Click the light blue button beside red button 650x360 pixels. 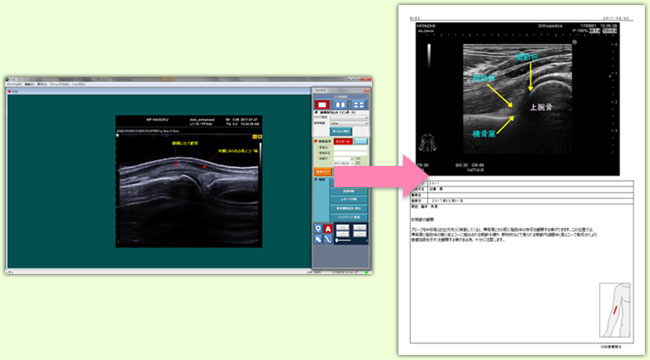point(361,141)
